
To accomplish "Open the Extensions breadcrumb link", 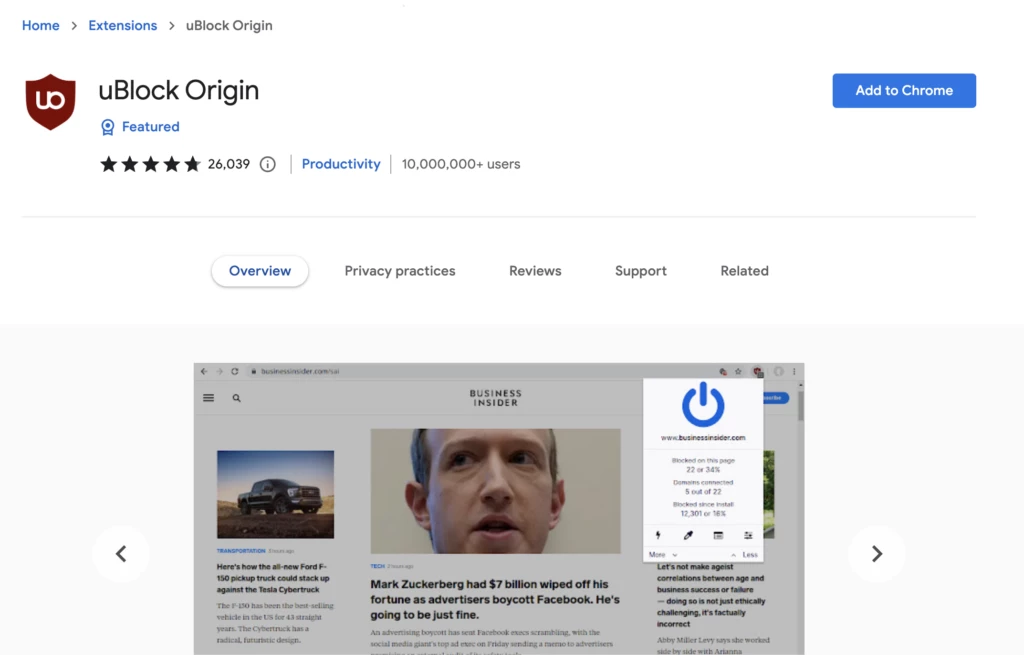I will 123,25.
